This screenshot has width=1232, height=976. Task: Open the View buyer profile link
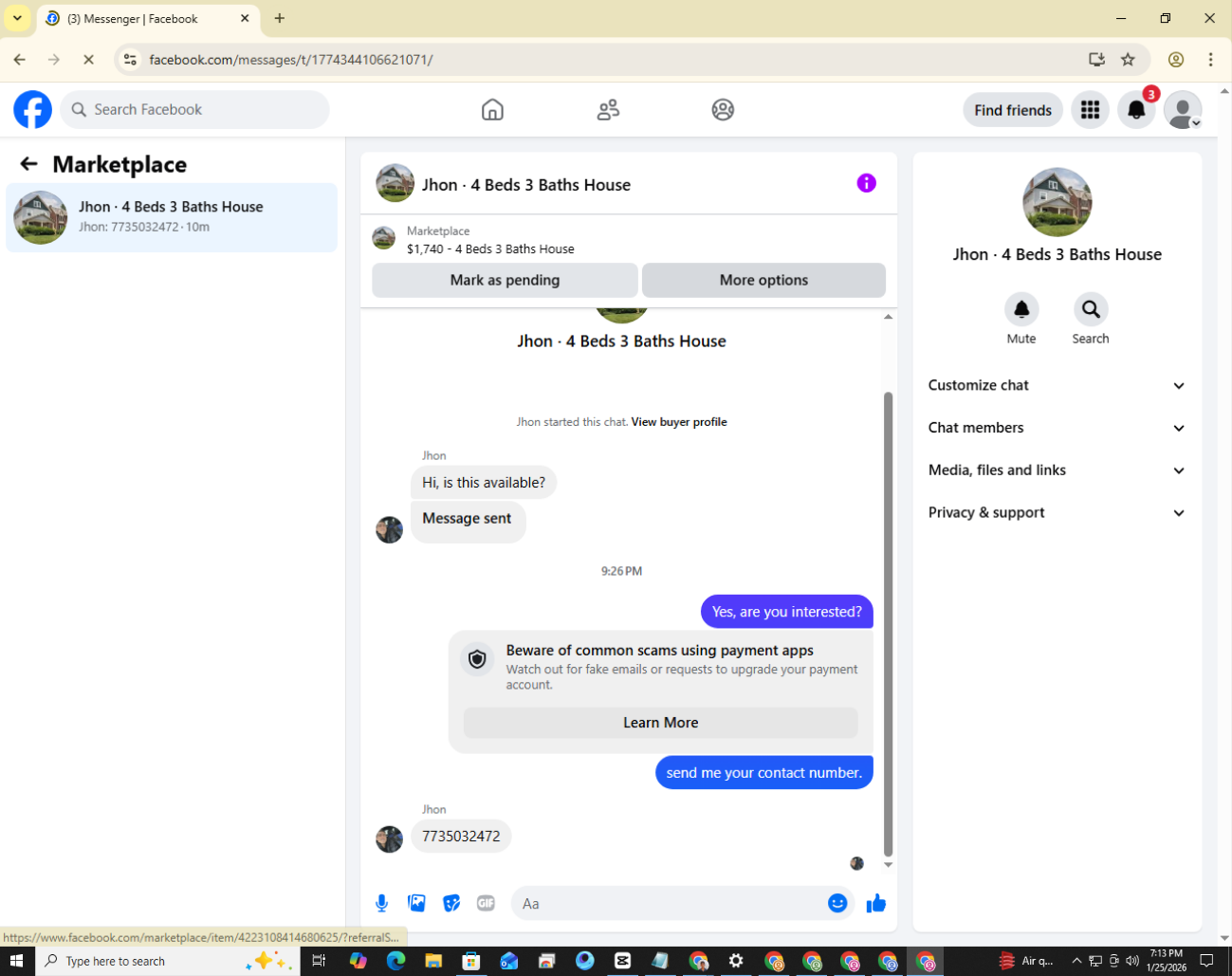point(679,422)
